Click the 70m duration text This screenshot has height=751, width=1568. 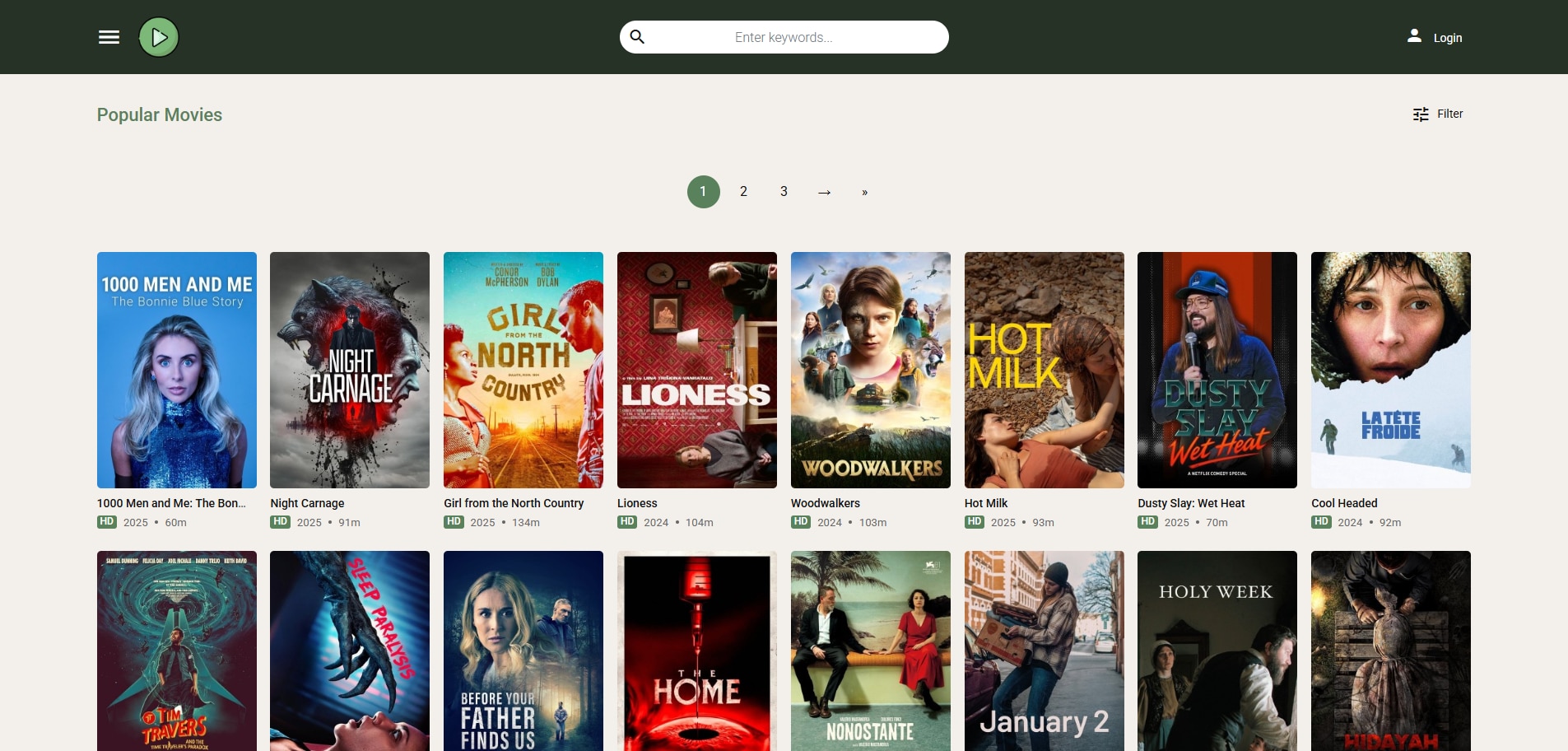[1217, 523]
